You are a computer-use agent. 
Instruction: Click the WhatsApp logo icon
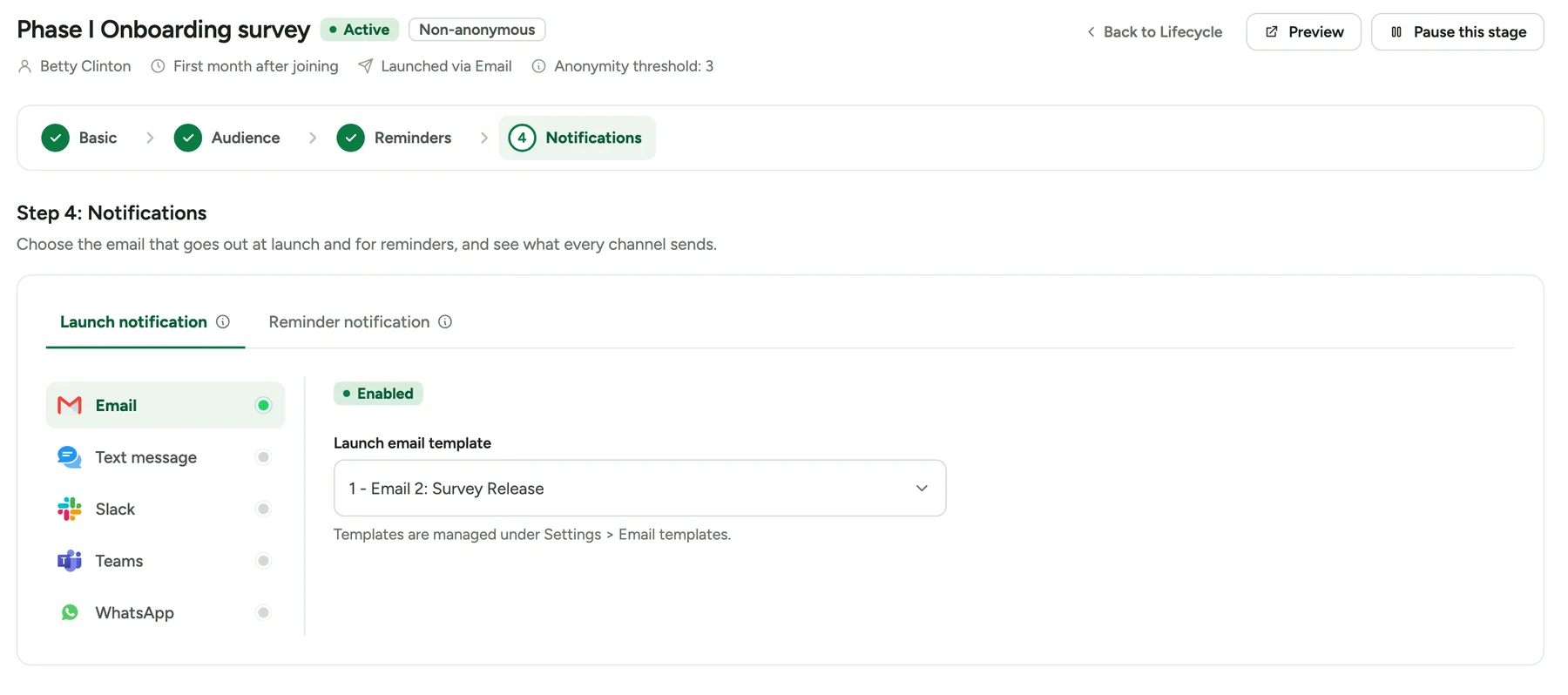click(x=70, y=612)
